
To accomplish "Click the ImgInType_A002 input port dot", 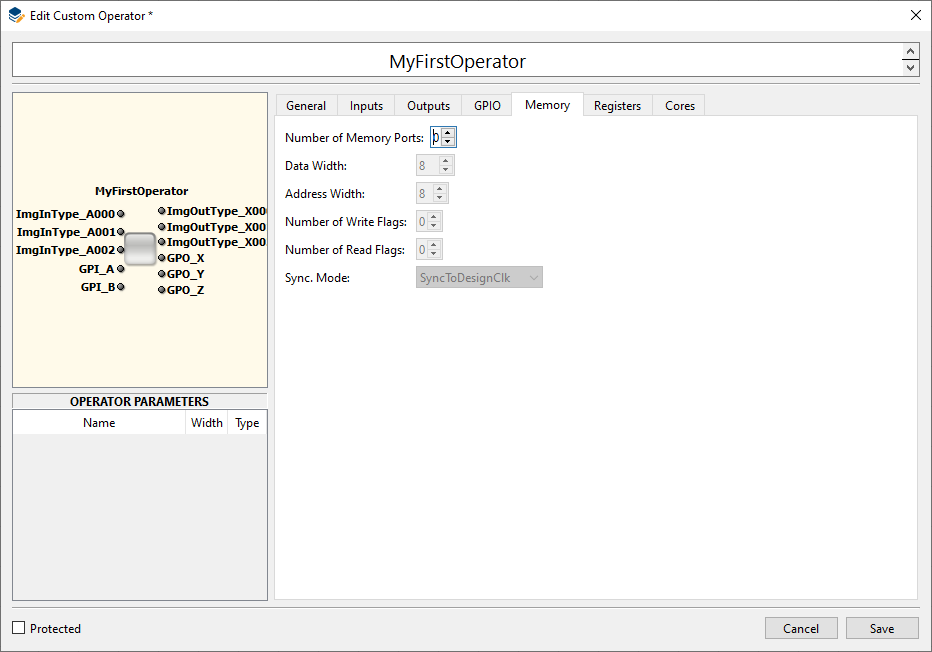I will click(x=121, y=250).
